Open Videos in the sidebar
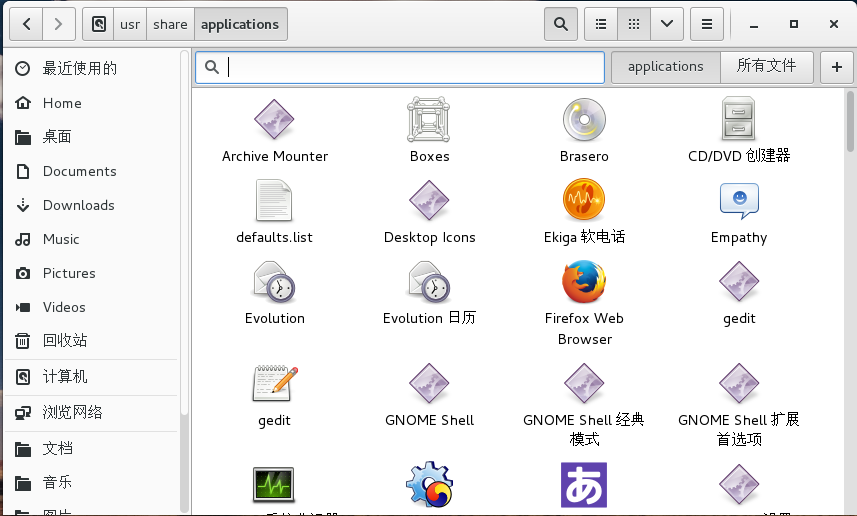The height and width of the screenshot is (516, 857). pos(91,307)
